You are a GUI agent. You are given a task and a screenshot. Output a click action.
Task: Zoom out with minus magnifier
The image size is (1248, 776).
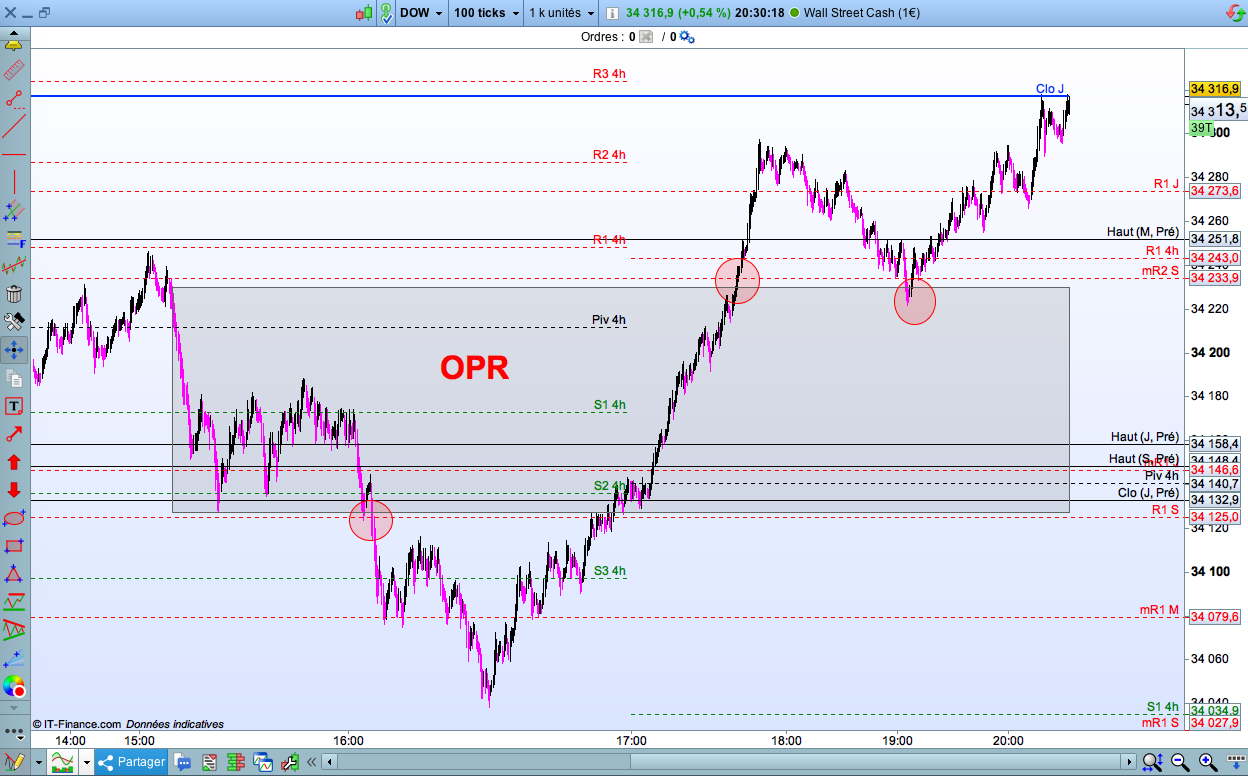pos(1180,762)
